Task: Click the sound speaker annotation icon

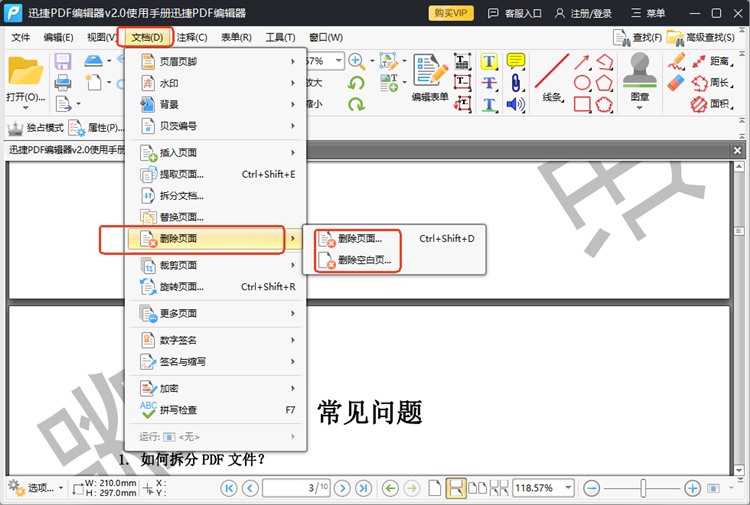Action: 516,104
